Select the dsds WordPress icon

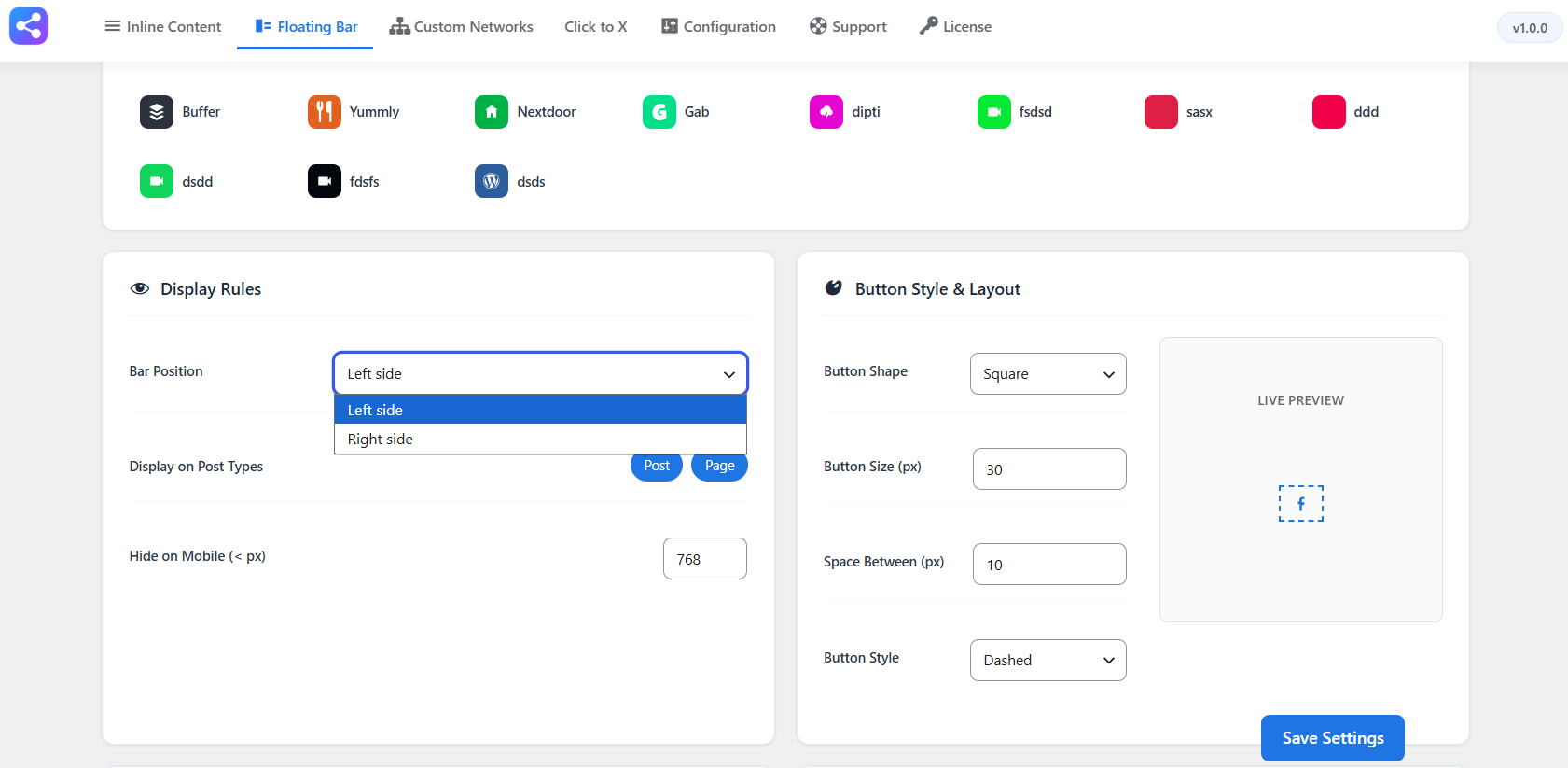pos(492,181)
